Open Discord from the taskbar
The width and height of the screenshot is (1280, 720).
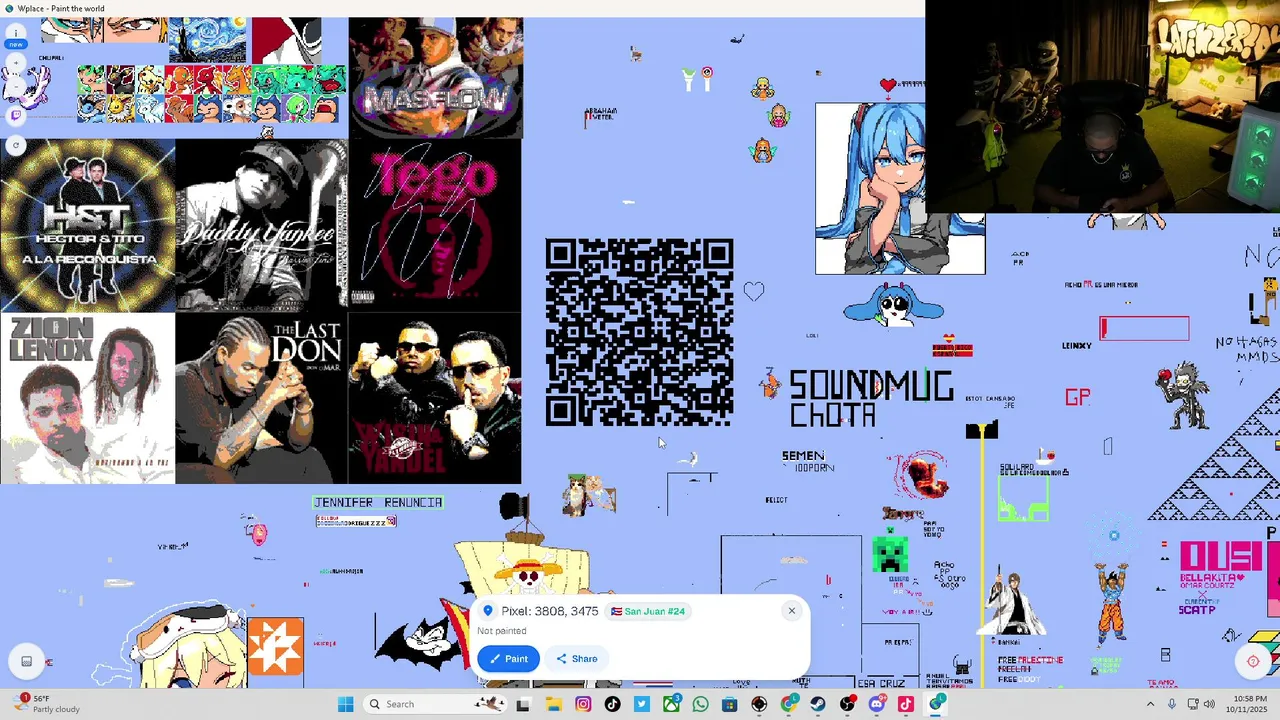point(877,704)
